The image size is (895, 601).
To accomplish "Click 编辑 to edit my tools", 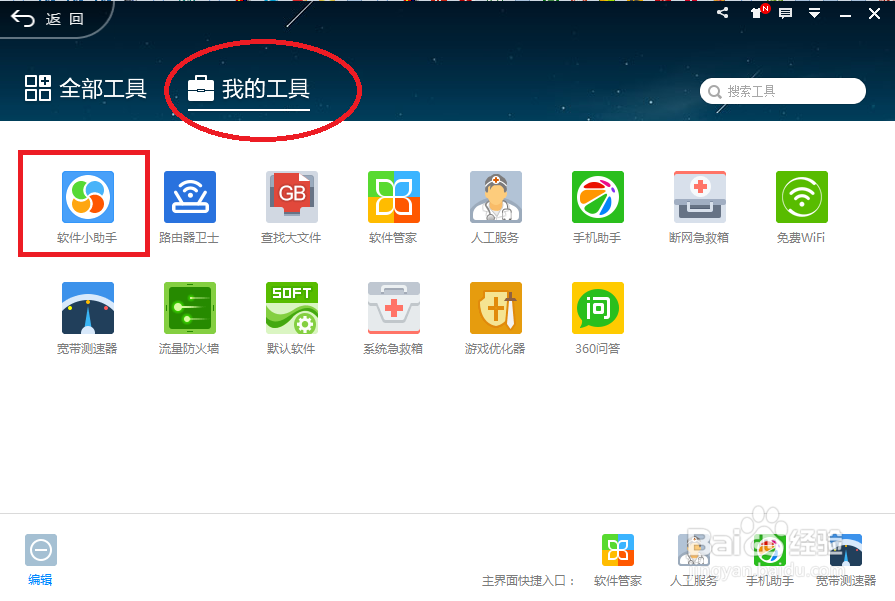I will [x=40, y=558].
